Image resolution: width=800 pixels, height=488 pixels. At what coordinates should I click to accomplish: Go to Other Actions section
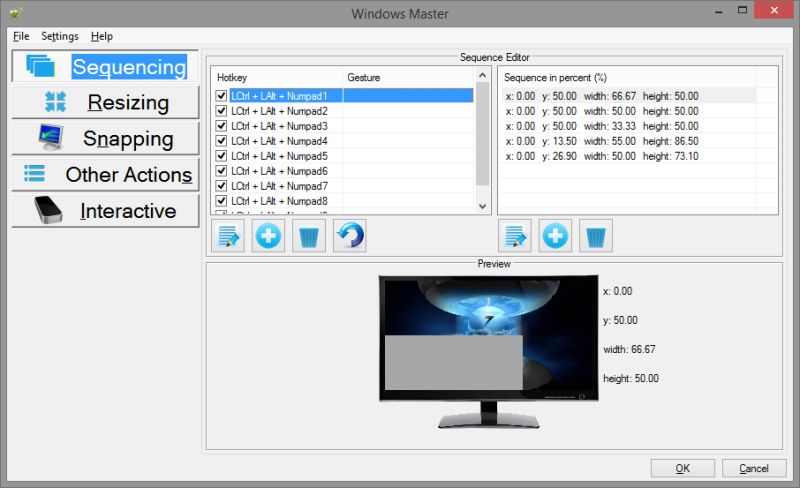pos(105,175)
